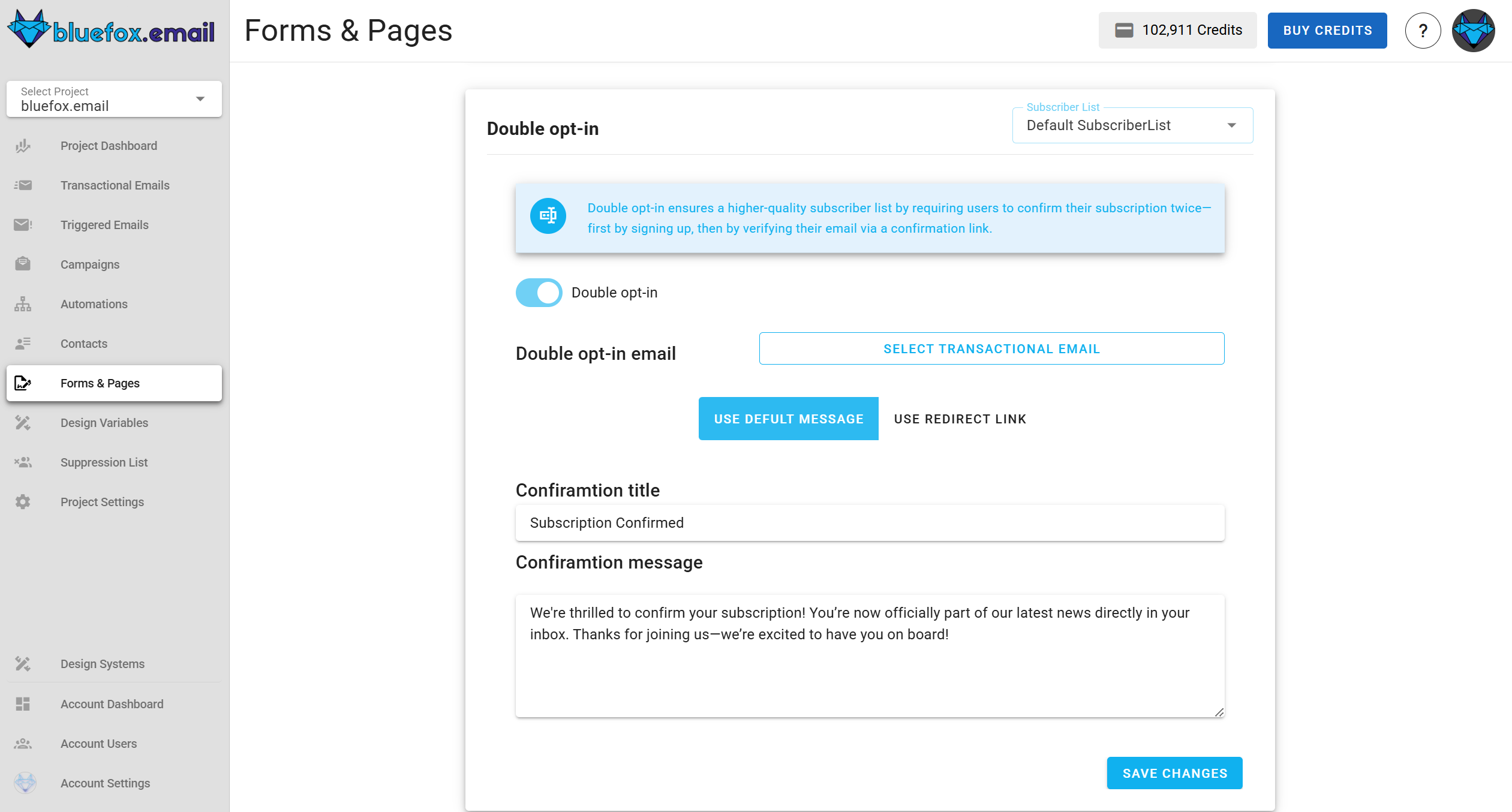Click the Save Changes button

click(x=1174, y=773)
